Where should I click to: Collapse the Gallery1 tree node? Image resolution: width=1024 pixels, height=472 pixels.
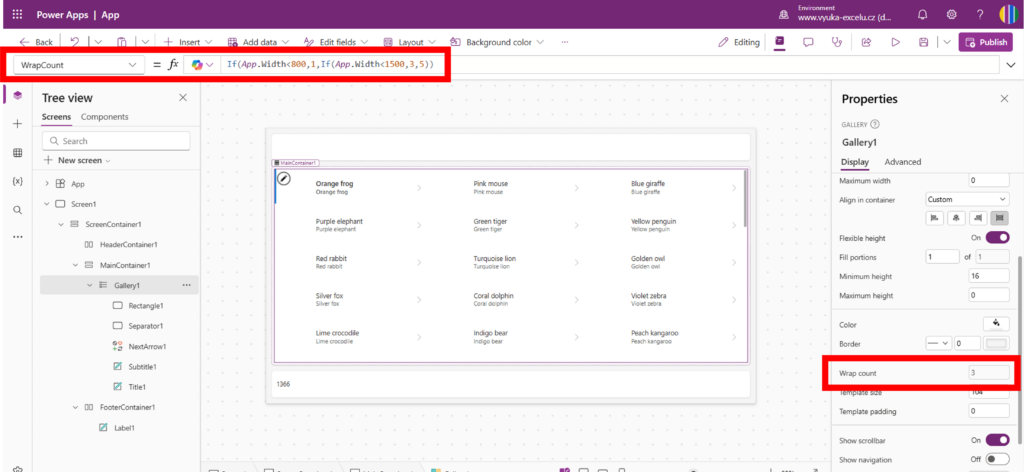pyautogui.click(x=89, y=285)
